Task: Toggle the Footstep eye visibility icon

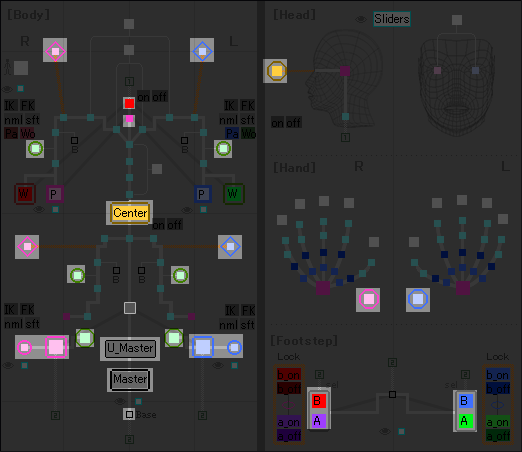Action: 385,431
